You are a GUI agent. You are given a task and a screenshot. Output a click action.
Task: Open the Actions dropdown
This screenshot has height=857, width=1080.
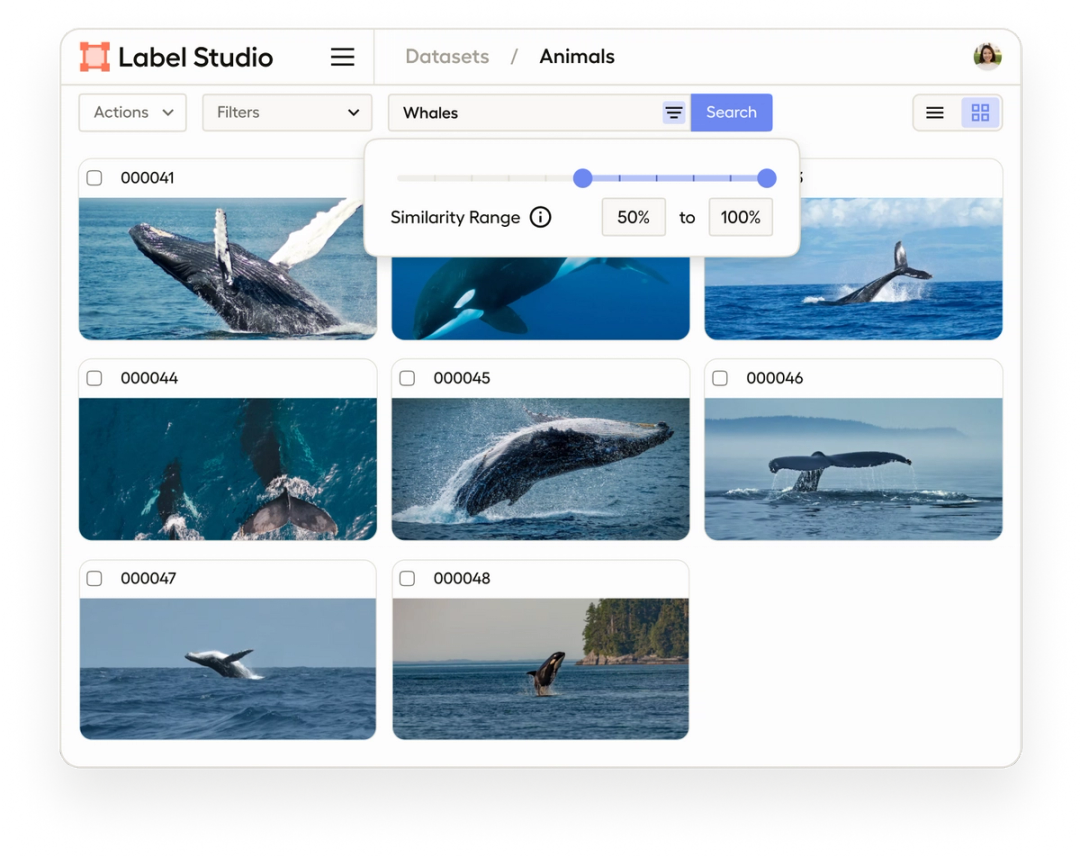[132, 112]
